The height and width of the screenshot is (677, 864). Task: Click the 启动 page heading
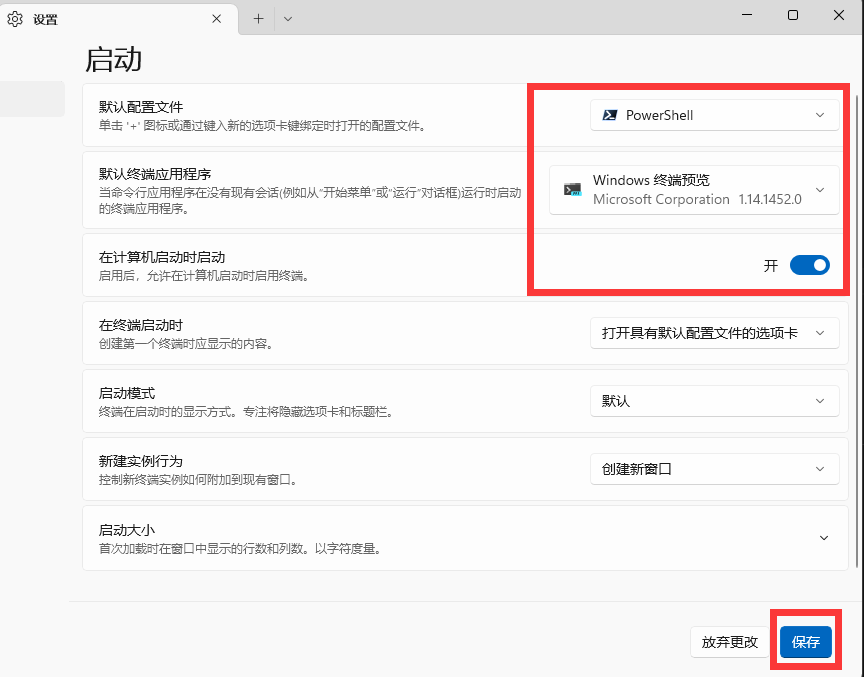pos(114,59)
